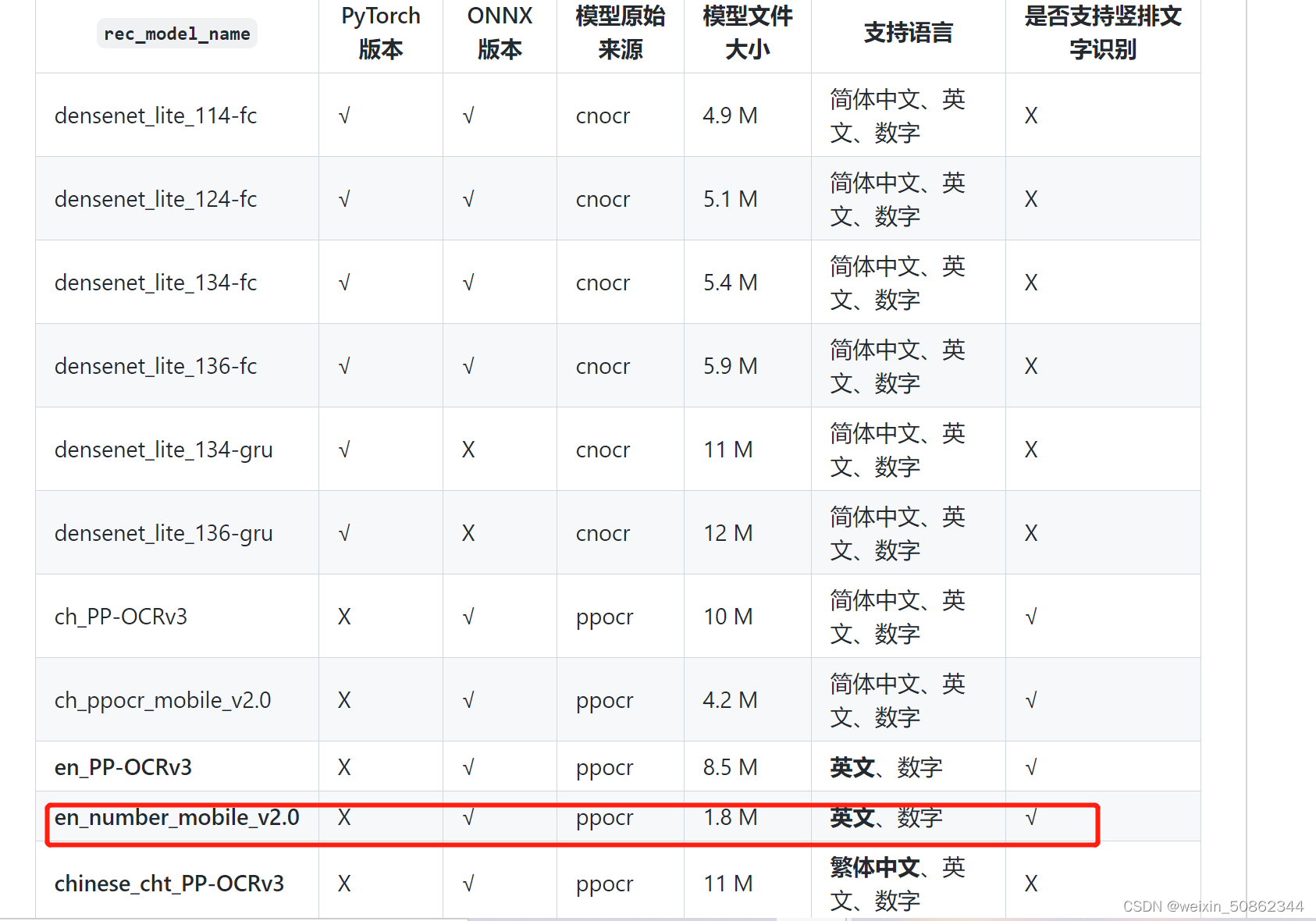Click the 模型文件大小 column header
This screenshot has width=1316, height=921.
pyautogui.click(x=748, y=33)
